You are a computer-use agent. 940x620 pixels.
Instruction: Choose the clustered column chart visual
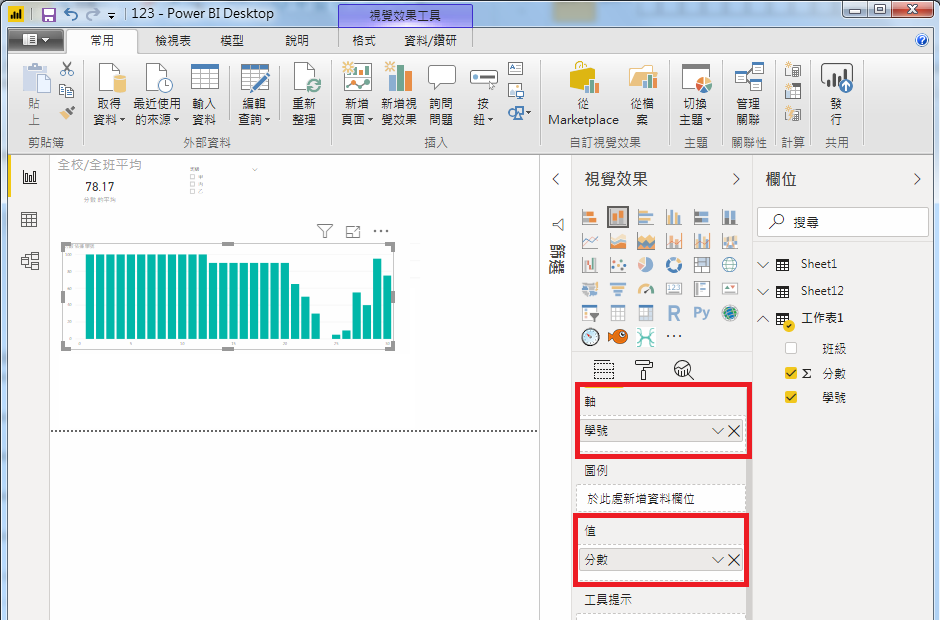674,217
